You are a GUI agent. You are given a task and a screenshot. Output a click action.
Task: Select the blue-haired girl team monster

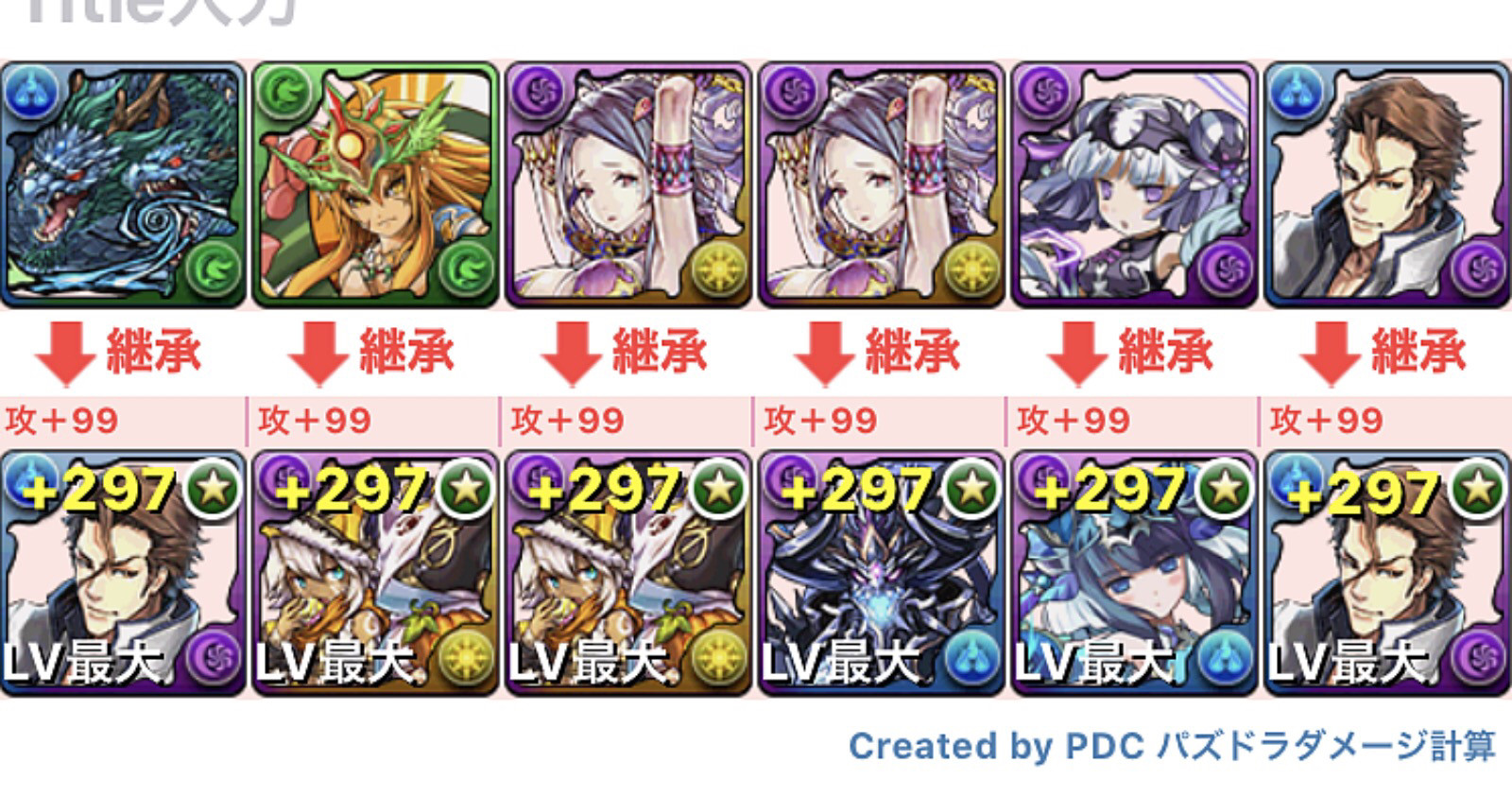[x=1134, y=574]
